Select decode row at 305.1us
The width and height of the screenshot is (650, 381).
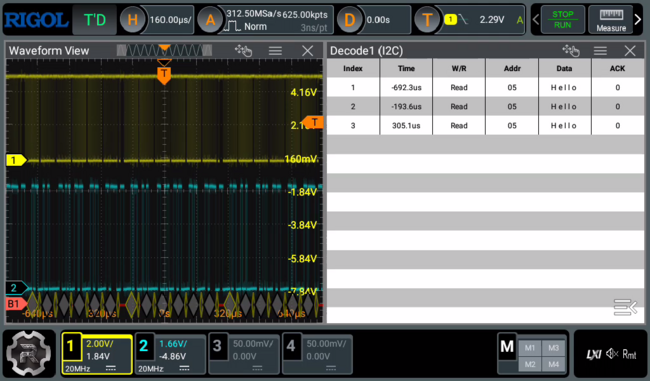pos(485,126)
